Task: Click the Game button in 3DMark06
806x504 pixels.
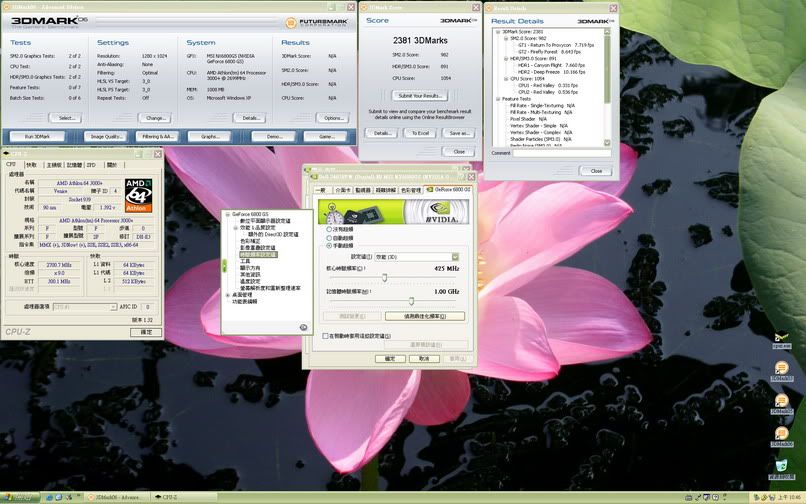Action: coord(326,136)
